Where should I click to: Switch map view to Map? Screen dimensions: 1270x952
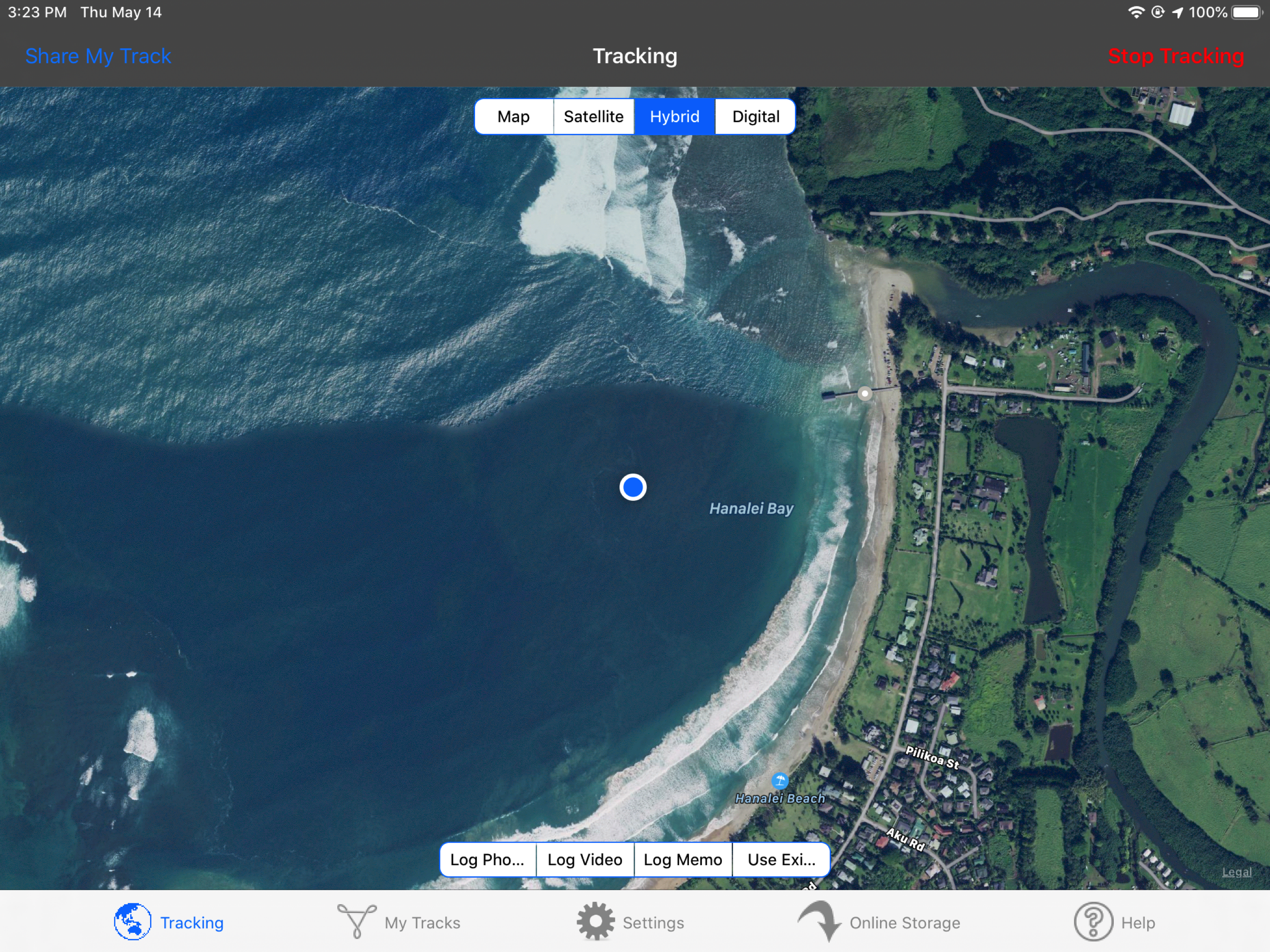[x=513, y=117]
